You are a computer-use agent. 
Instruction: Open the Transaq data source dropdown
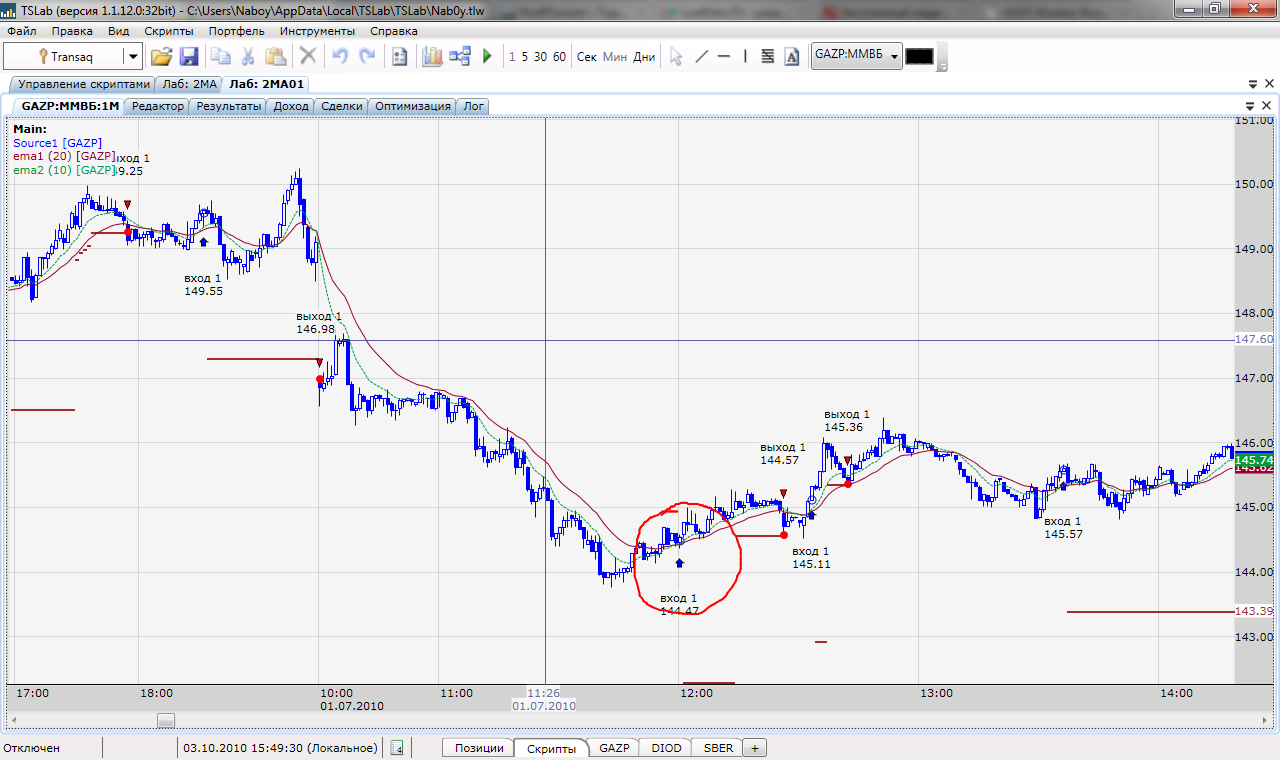132,57
